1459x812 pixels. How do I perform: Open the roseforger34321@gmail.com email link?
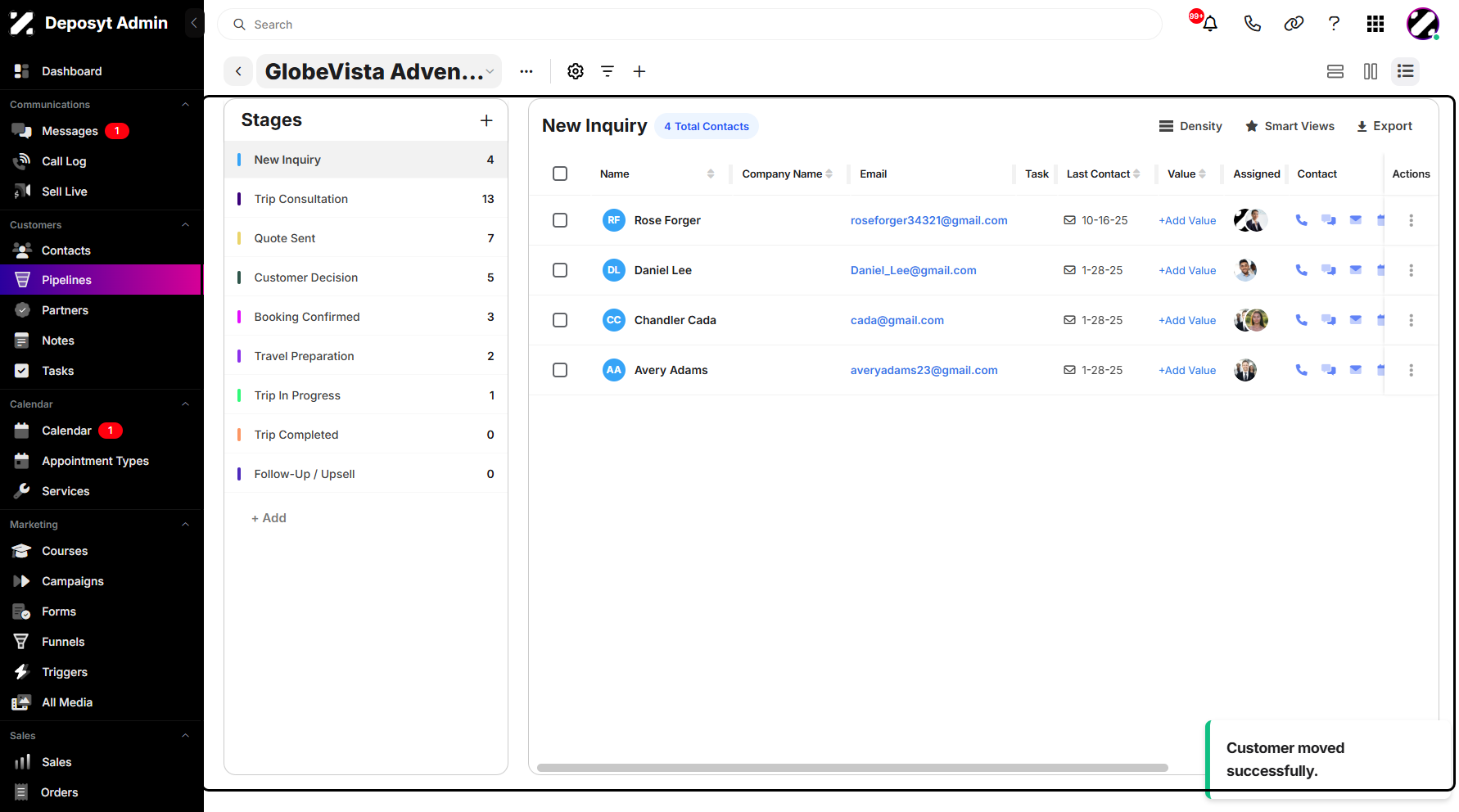pyautogui.click(x=929, y=220)
